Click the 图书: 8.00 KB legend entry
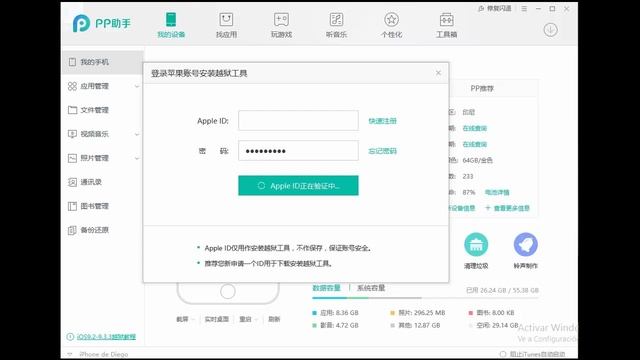The height and width of the screenshot is (360, 640). (491, 313)
